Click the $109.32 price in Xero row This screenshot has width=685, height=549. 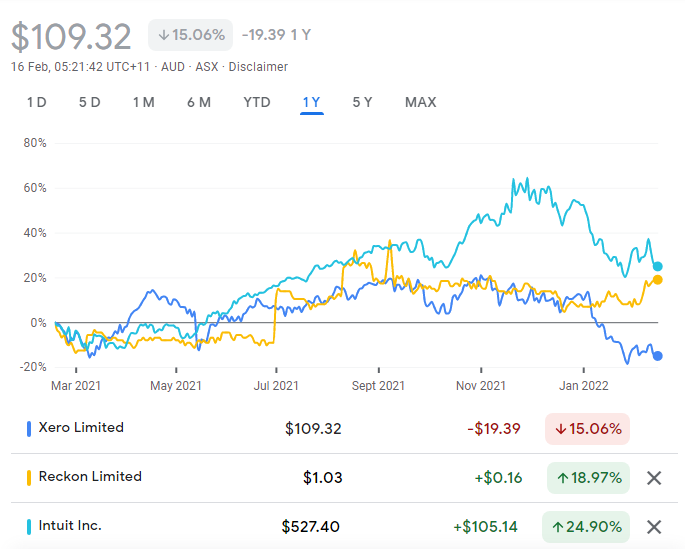click(x=313, y=429)
